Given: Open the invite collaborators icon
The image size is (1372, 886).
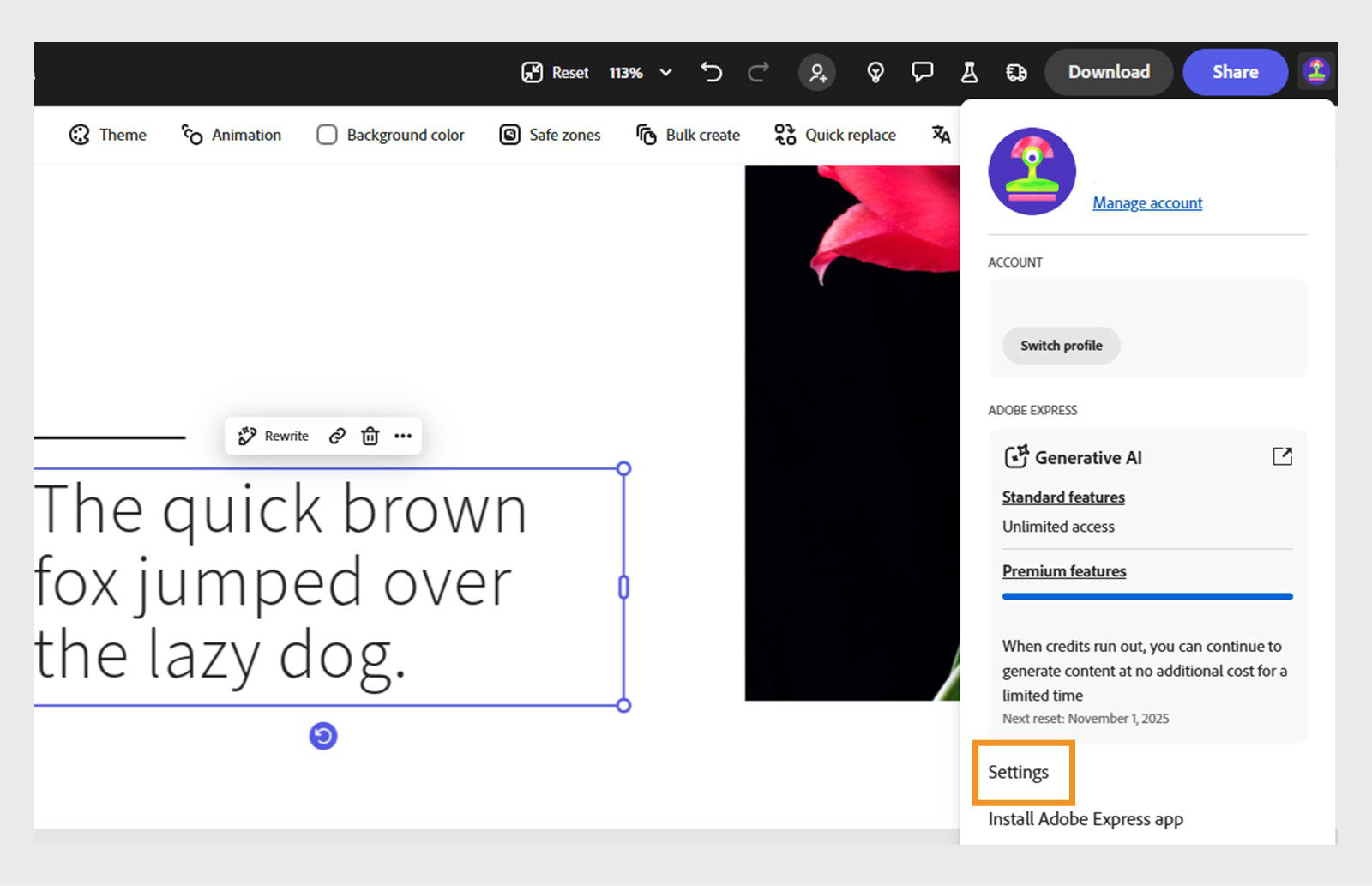Looking at the screenshot, I should [x=817, y=73].
